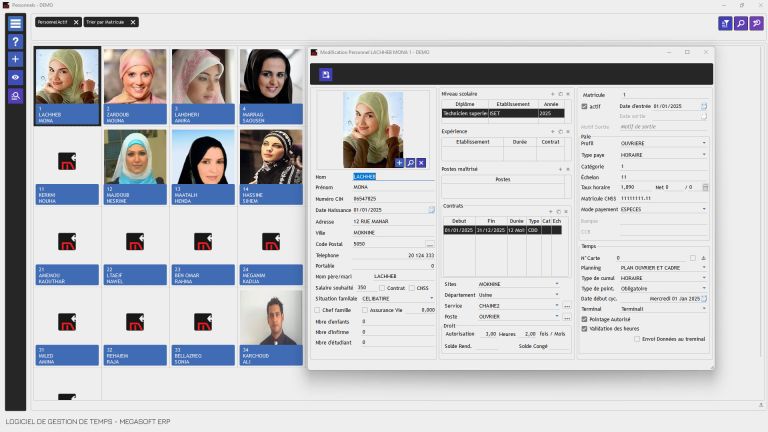Add a Niveau scolaire row with plus icon
768x432 pixels.
553,94
